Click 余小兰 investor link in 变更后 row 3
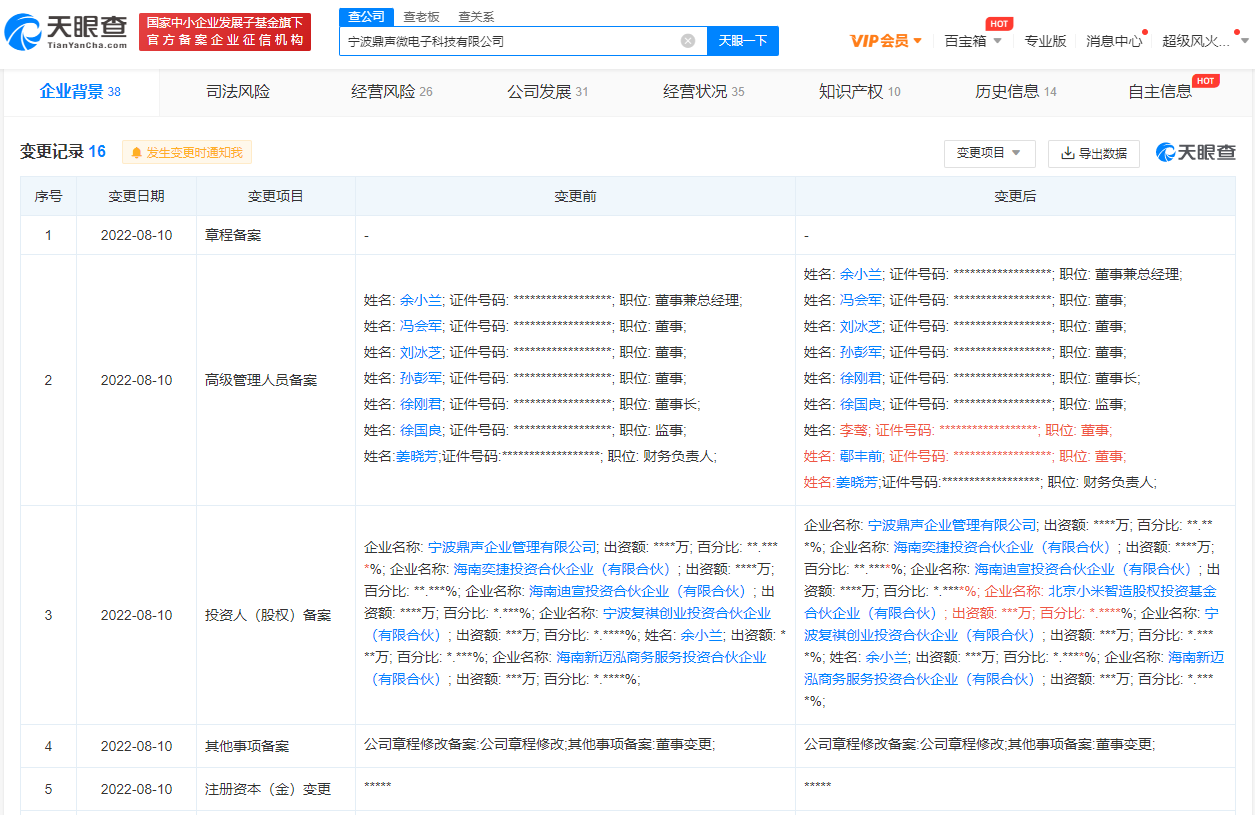Image resolution: width=1255 pixels, height=815 pixels. coord(886,657)
